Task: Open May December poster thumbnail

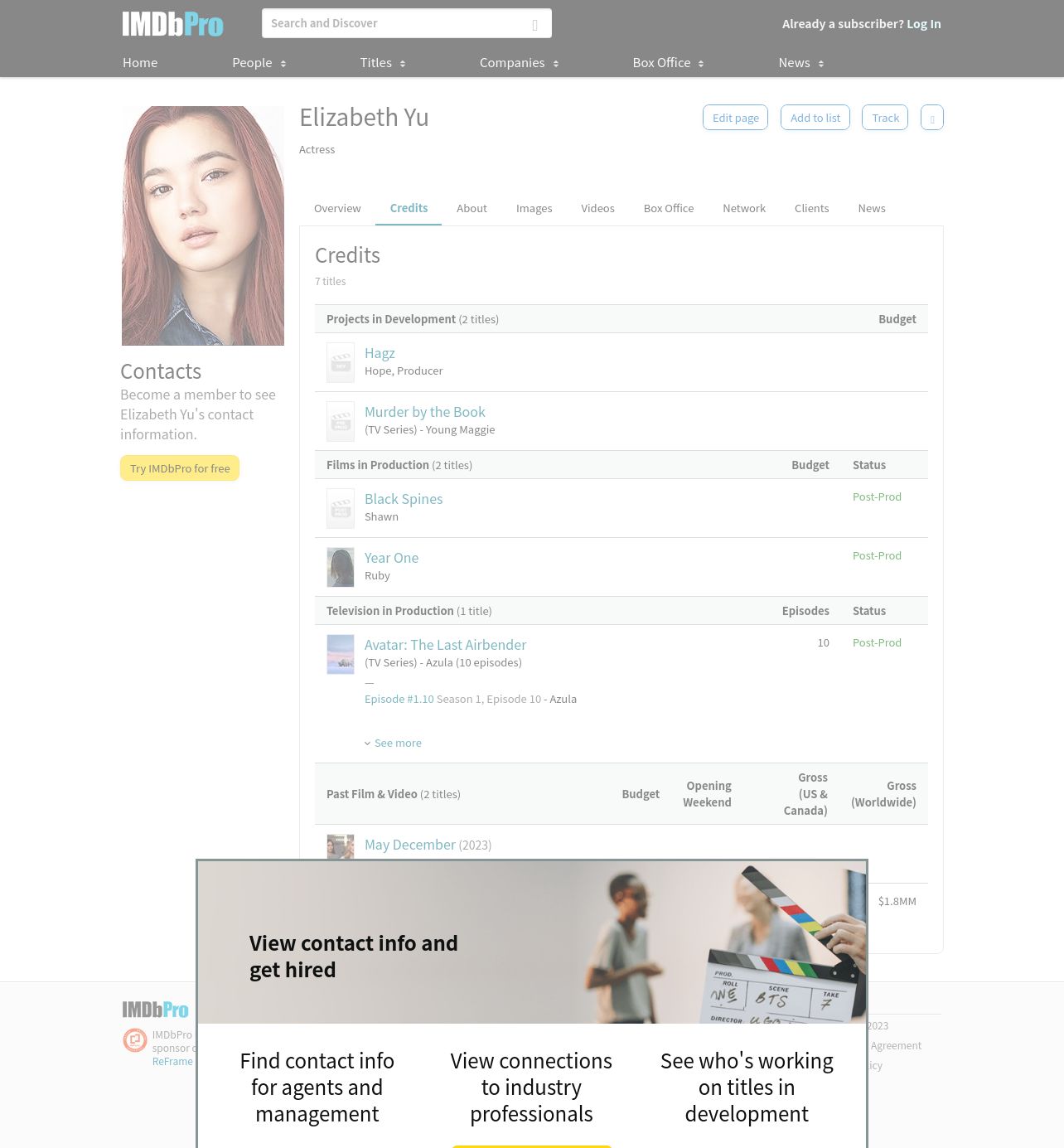Action: click(x=341, y=846)
